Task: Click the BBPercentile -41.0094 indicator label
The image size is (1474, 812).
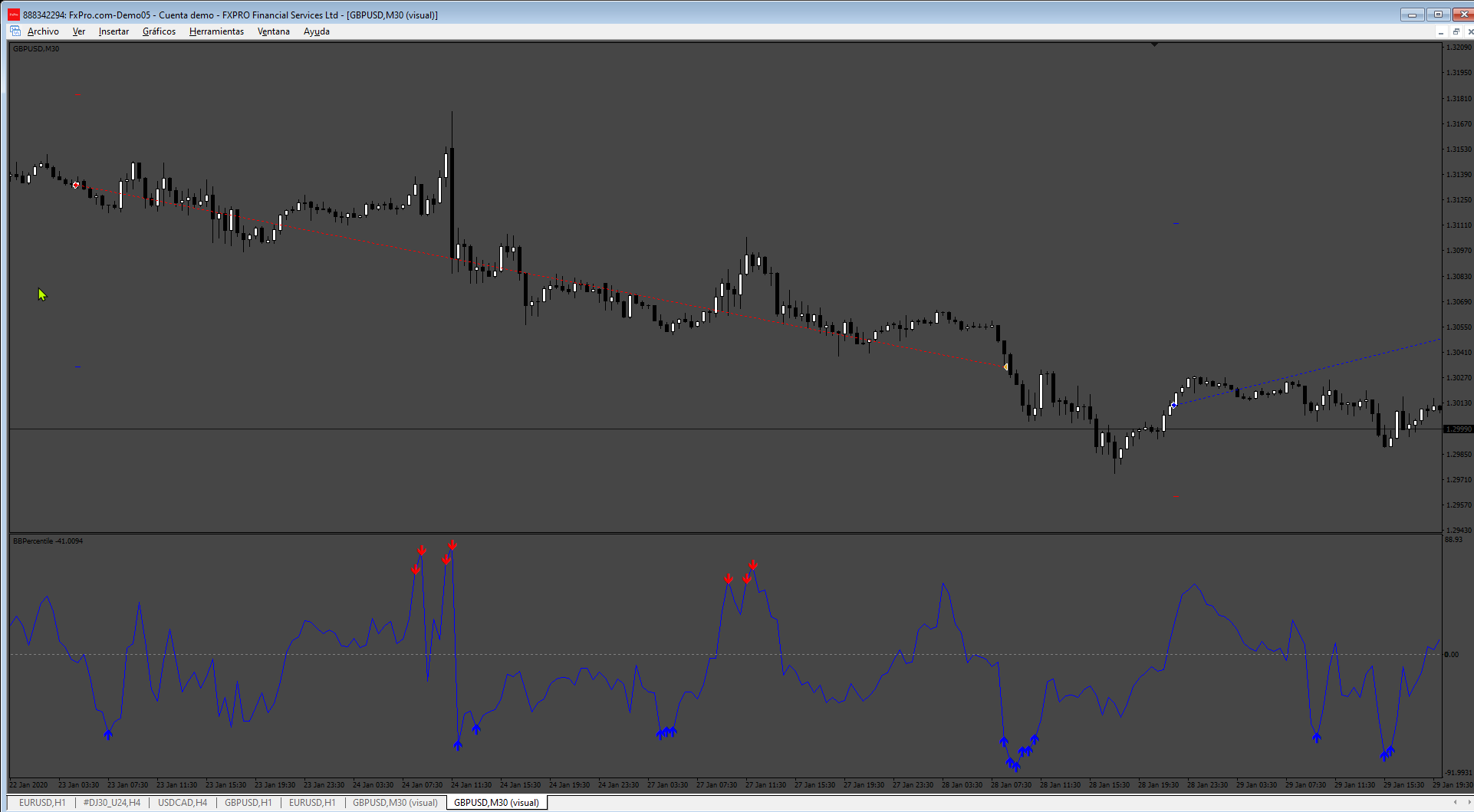Action: tap(48, 541)
